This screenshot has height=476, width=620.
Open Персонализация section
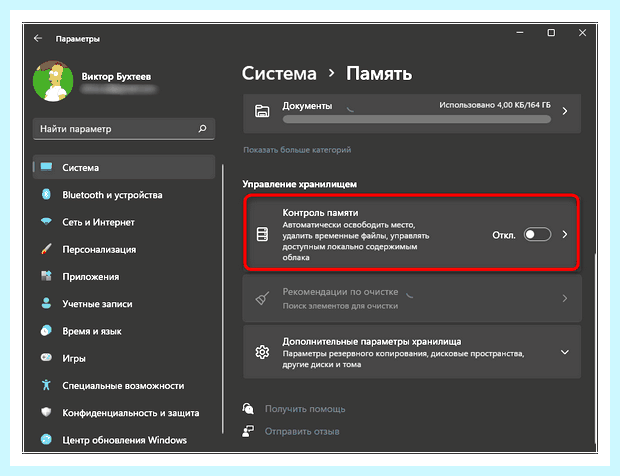click(x=124, y=249)
